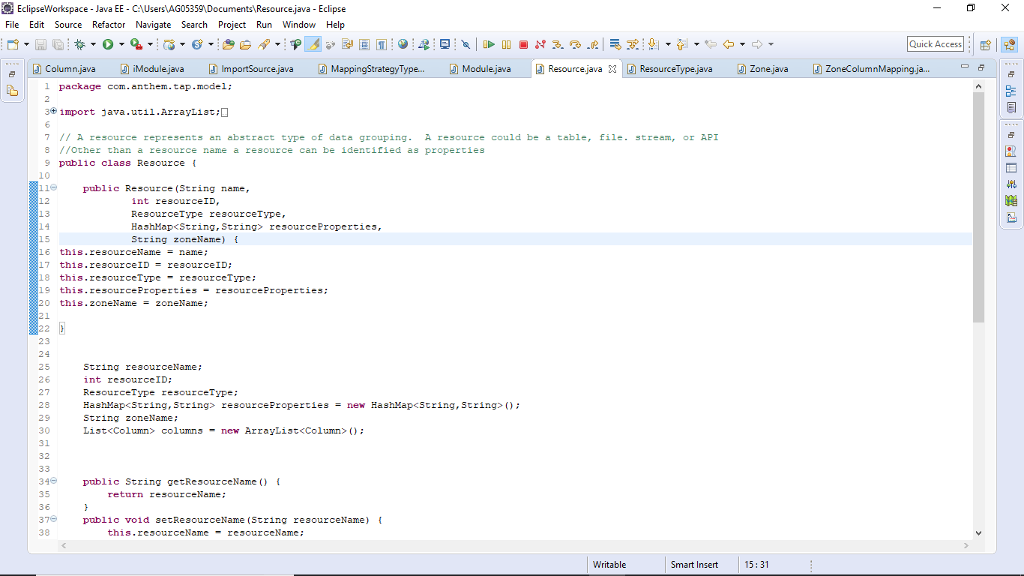Click the Step Into icon
This screenshot has width=1024, height=576.
[558, 44]
